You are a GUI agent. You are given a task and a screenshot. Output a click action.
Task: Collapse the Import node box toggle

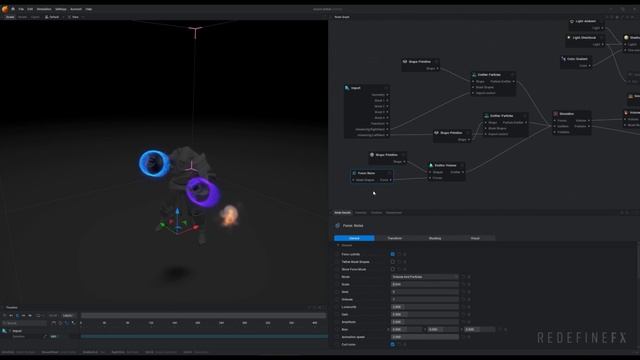point(386,88)
